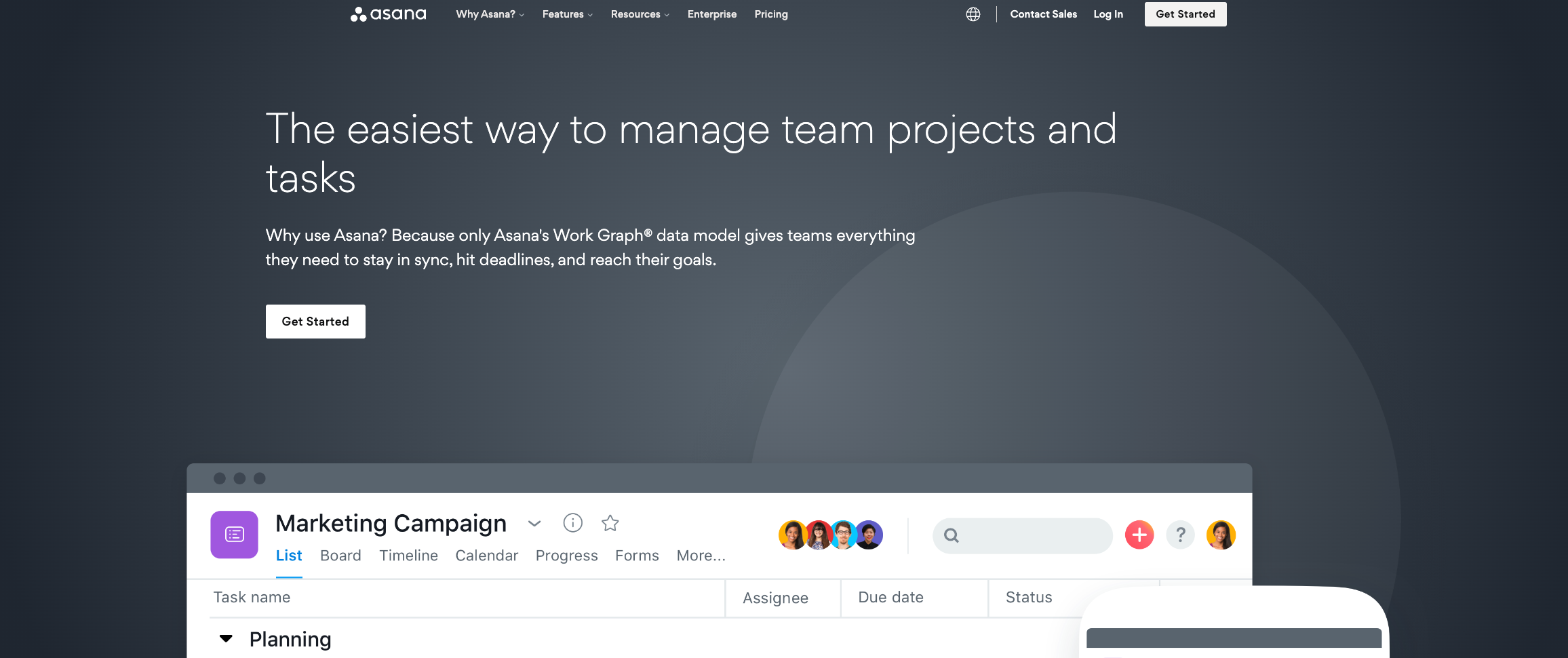Click the Asana logo in the header

point(388,14)
